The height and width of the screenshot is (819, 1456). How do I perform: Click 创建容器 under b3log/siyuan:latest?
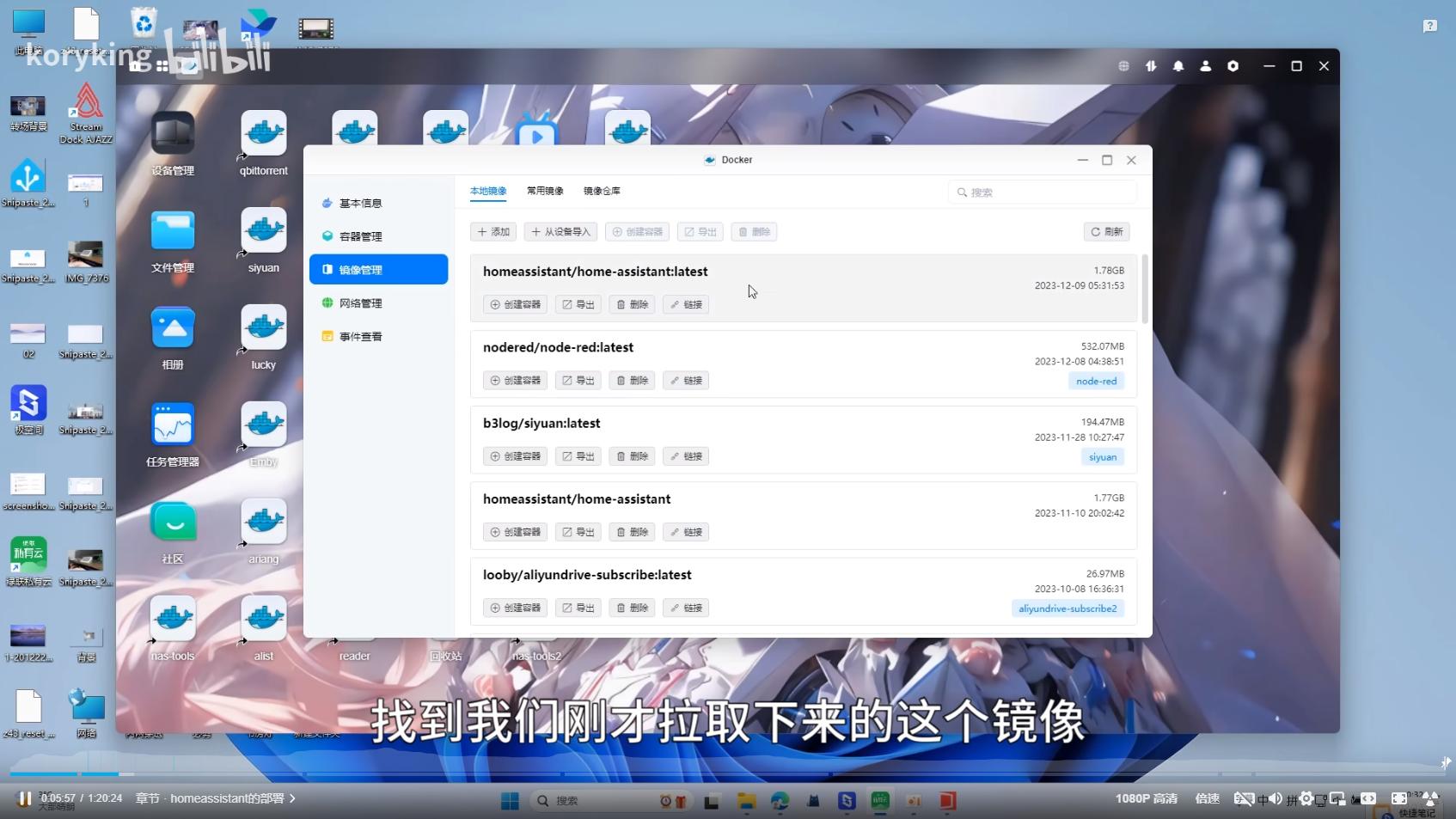[515, 456]
